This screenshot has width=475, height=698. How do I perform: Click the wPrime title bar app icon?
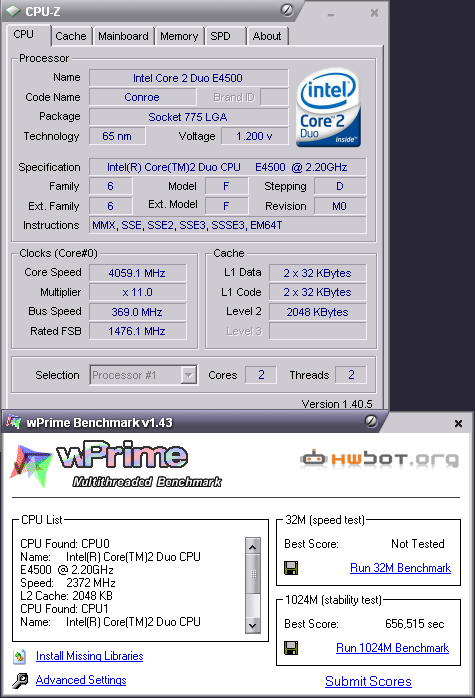[x=13, y=422]
